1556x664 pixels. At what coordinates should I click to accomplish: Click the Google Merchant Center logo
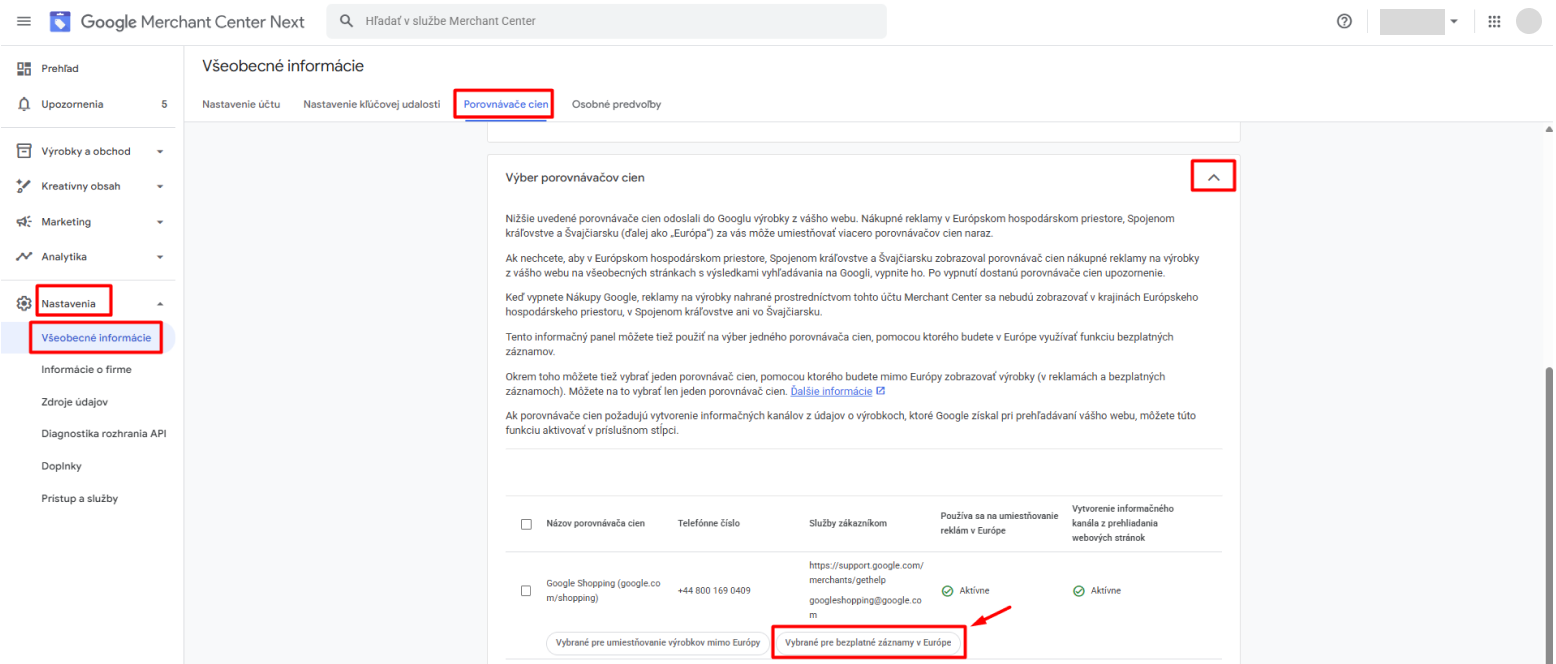tap(60, 21)
